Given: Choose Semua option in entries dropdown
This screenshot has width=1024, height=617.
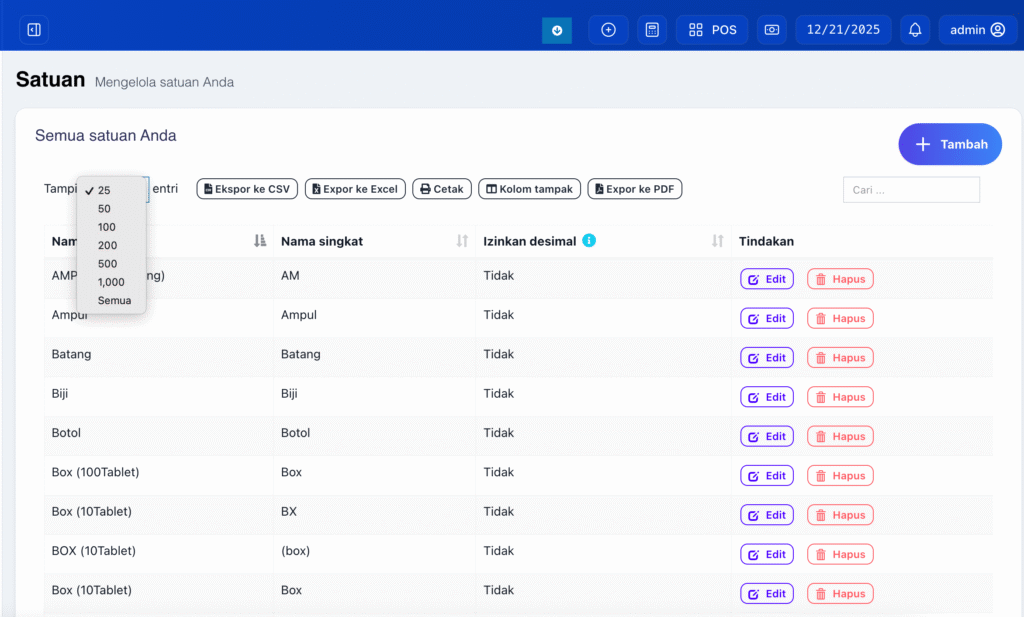Looking at the screenshot, I should [x=114, y=300].
